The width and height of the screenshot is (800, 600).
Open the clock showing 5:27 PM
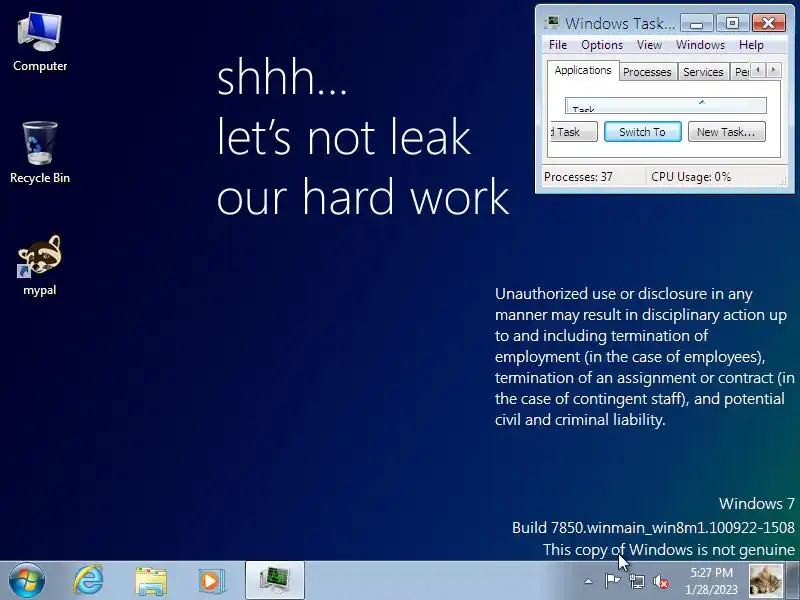tap(712, 572)
